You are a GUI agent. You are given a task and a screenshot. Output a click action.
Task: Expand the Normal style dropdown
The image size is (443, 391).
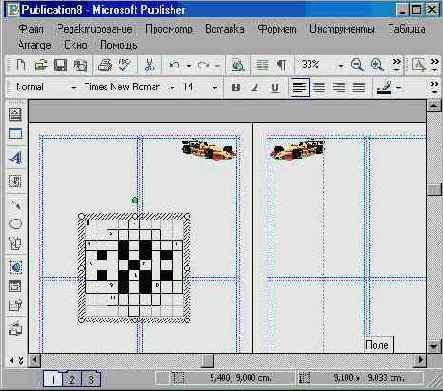(74, 88)
